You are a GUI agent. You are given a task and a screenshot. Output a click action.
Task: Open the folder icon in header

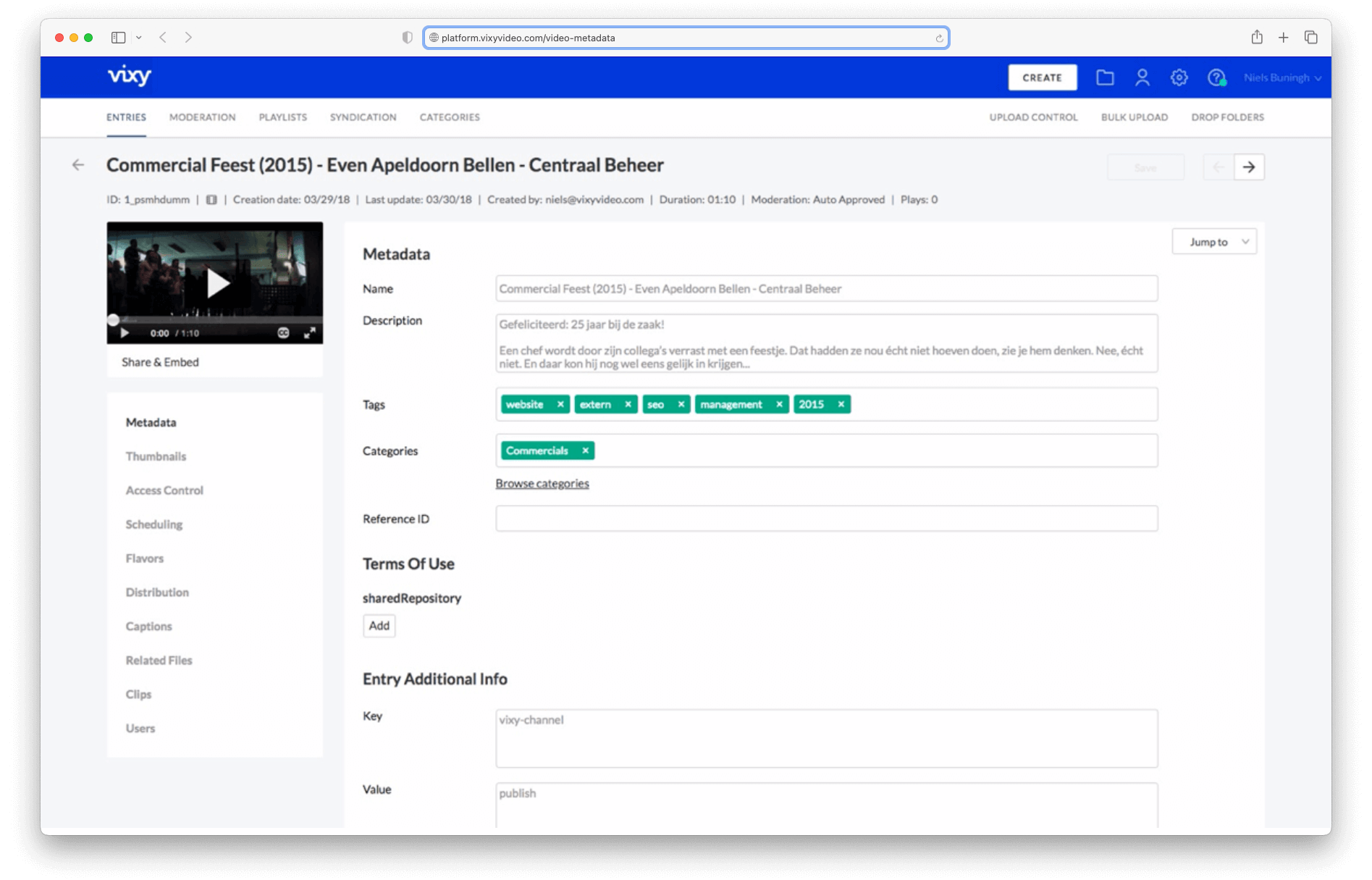1105,77
